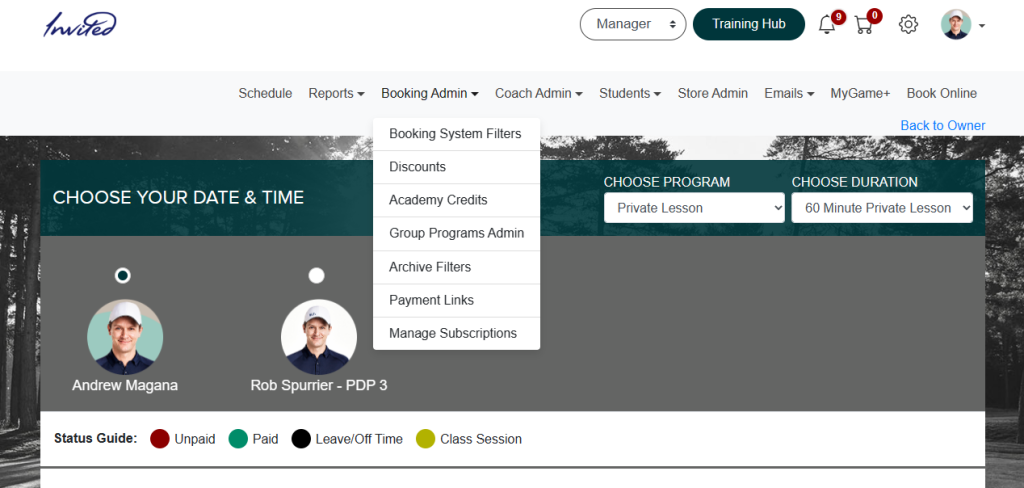The image size is (1024, 488).
Task: Click Rob Spurrier's coach photo
Action: coord(319,337)
